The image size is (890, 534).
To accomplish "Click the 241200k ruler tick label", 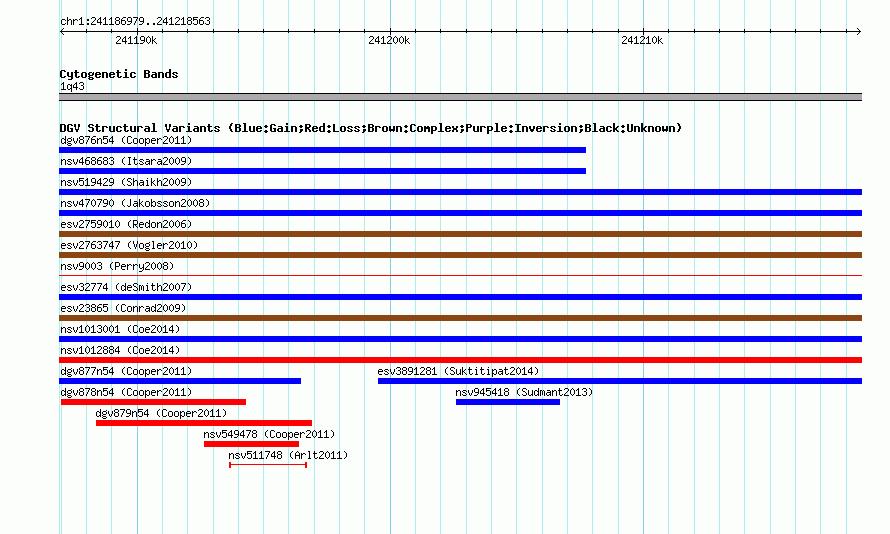I will pyautogui.click(x=389, y=40).
